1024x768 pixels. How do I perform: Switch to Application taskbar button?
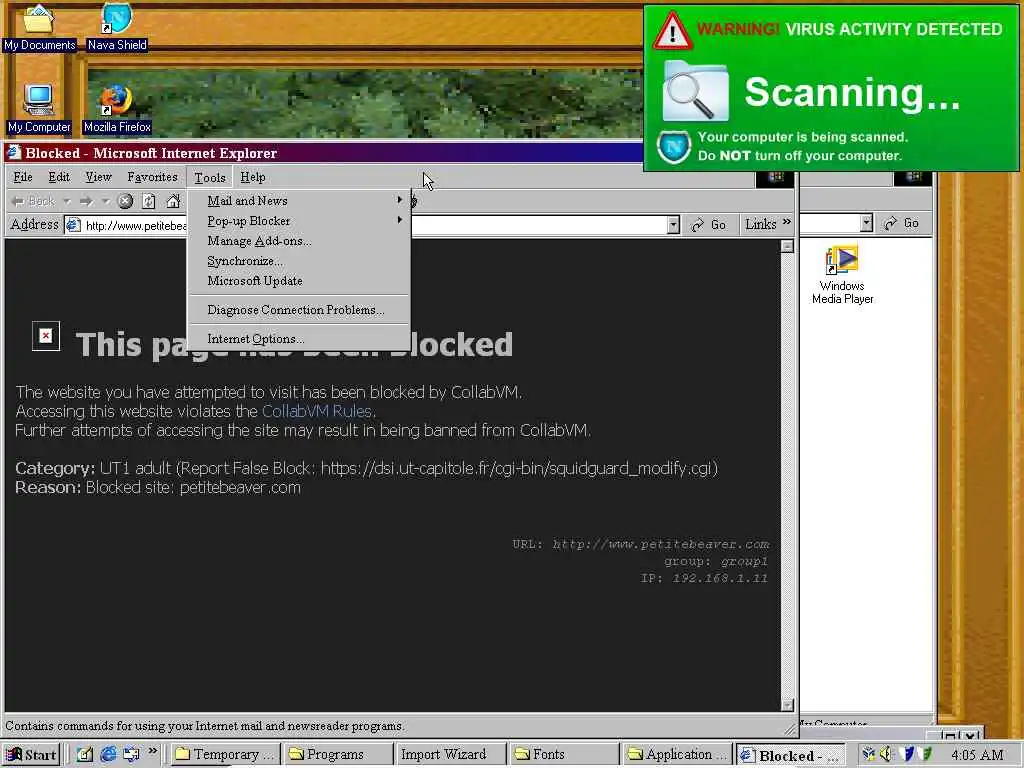point(676,754)
